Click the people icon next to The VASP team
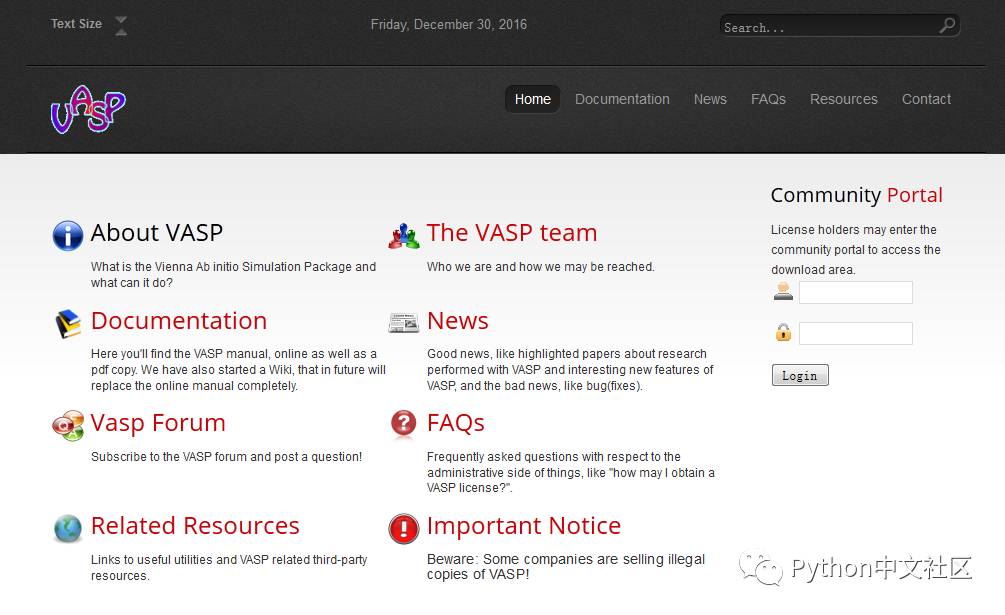Viewport: 1005px width, 615px height. point(404,236)
